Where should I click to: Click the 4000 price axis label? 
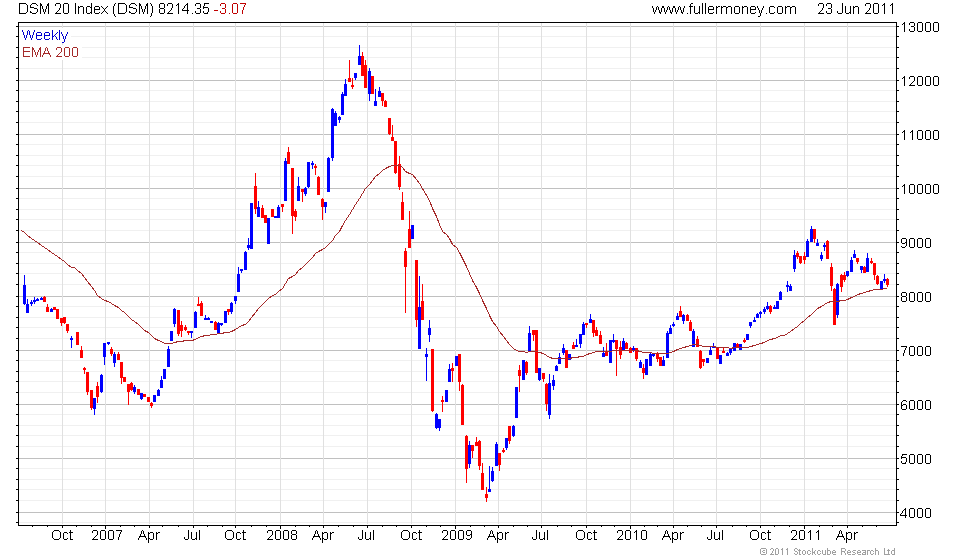coord(916,513)
